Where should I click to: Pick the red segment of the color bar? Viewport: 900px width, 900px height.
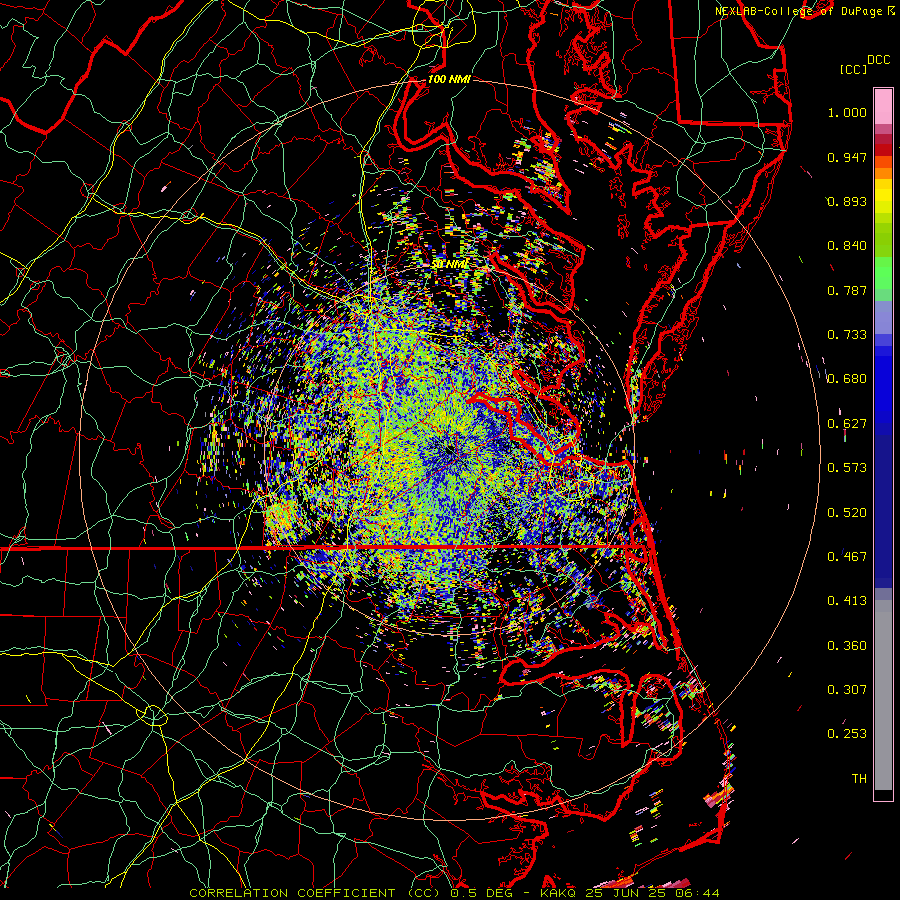[883, 150]
